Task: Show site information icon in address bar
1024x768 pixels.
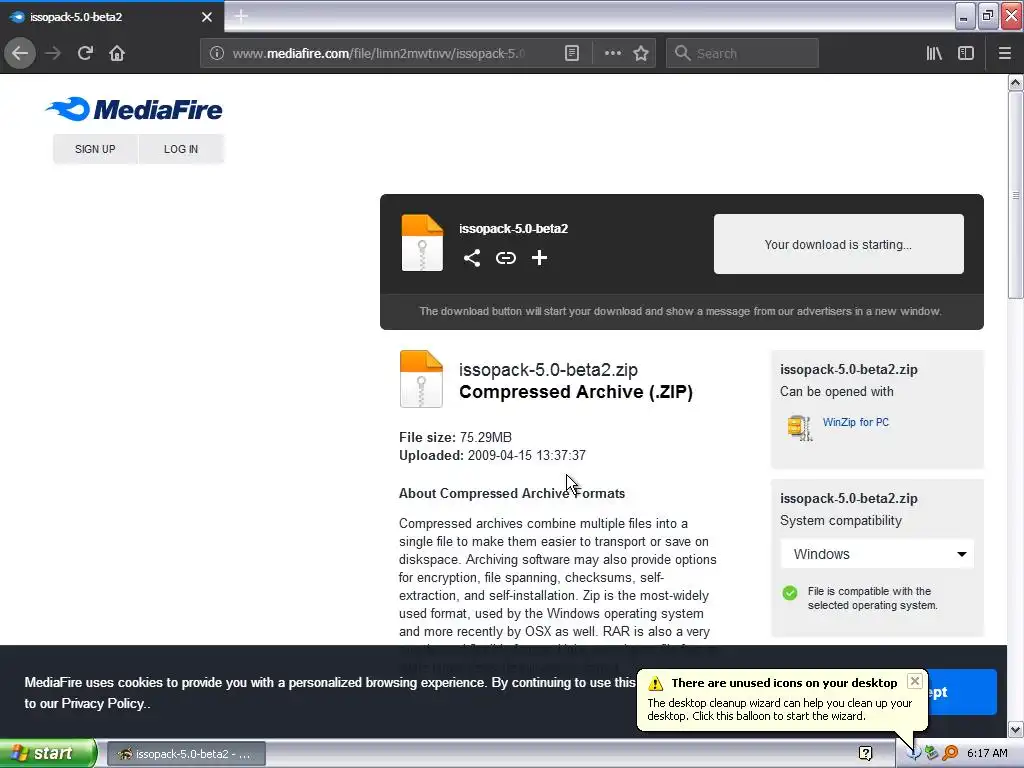Action: pos(217,53)
